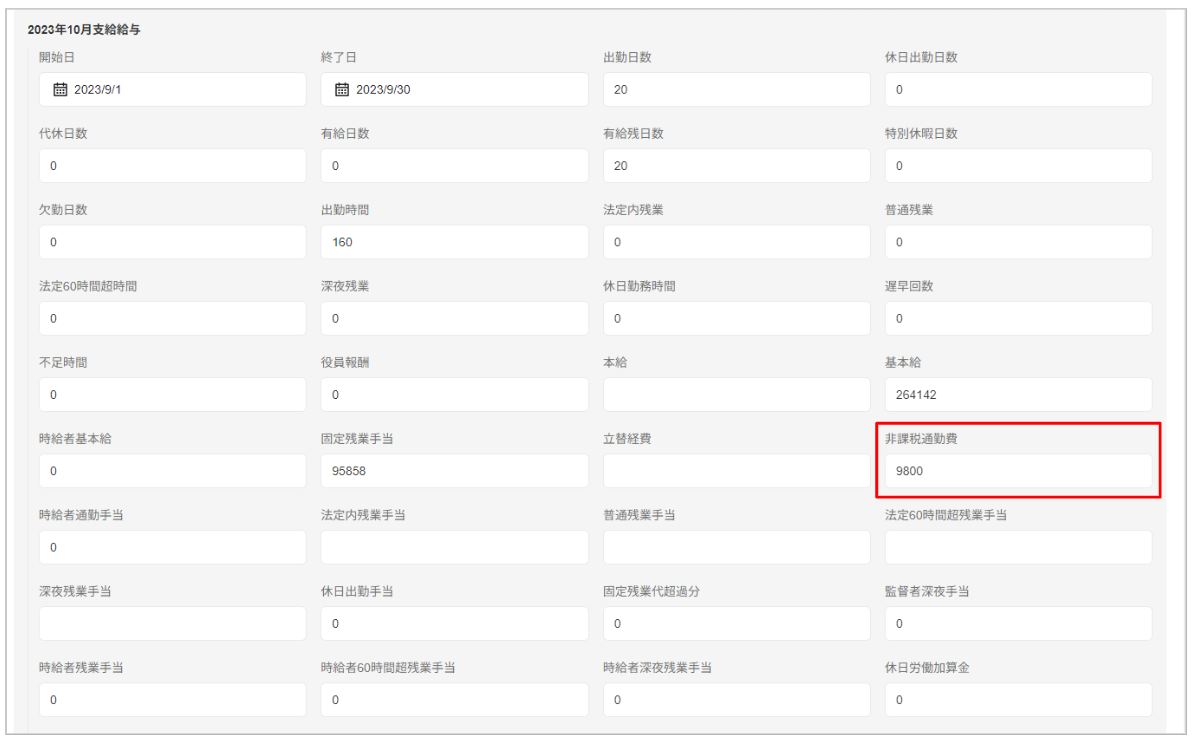The height and width of the screenshot is (745, 1196).
Task: Focus the empty 法定内残業手当 field
Action: (454, 547)
